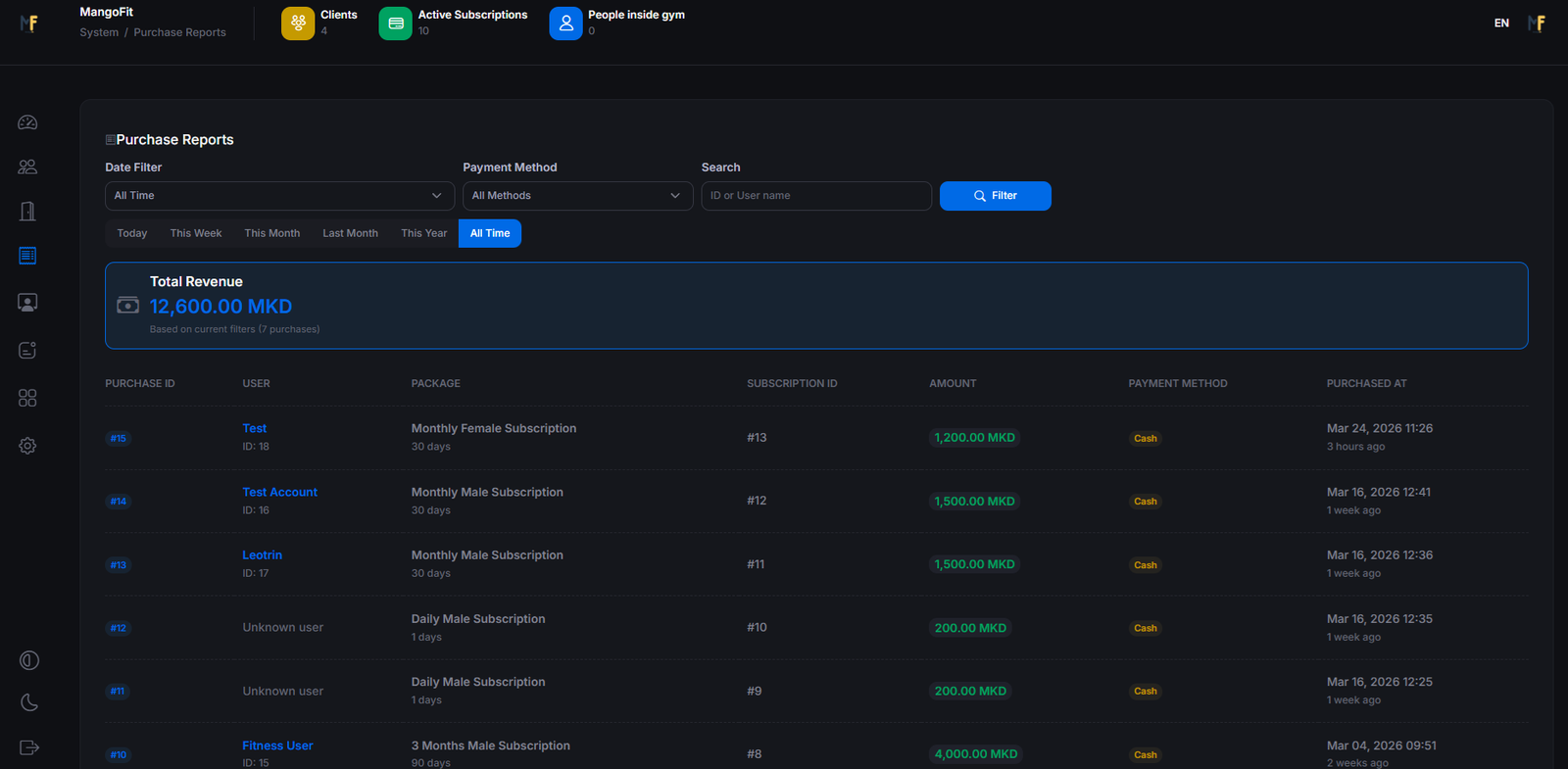The height and width of the screenshot is (769, 1568).
Task: Click the blue Filter button
Action: (x=996, y=196)
